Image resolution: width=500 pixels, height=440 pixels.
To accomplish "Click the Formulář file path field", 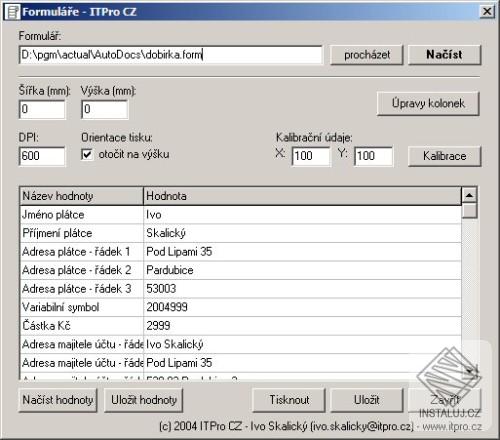I will tap(171, 55).
